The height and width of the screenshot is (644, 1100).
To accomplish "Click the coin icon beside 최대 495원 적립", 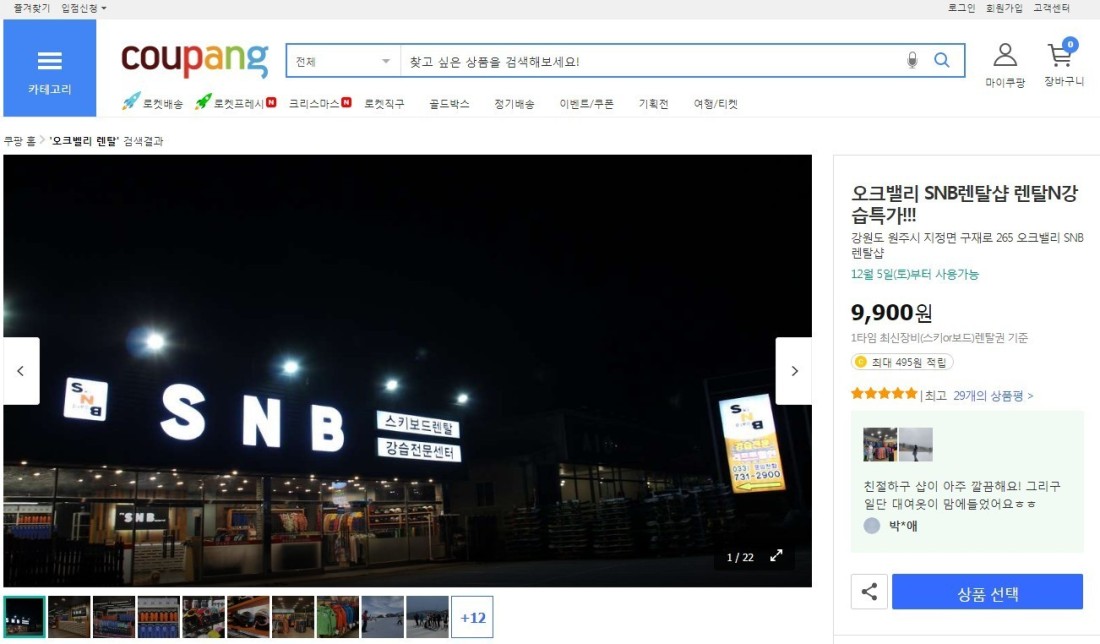I will click(x=861, y=362).
